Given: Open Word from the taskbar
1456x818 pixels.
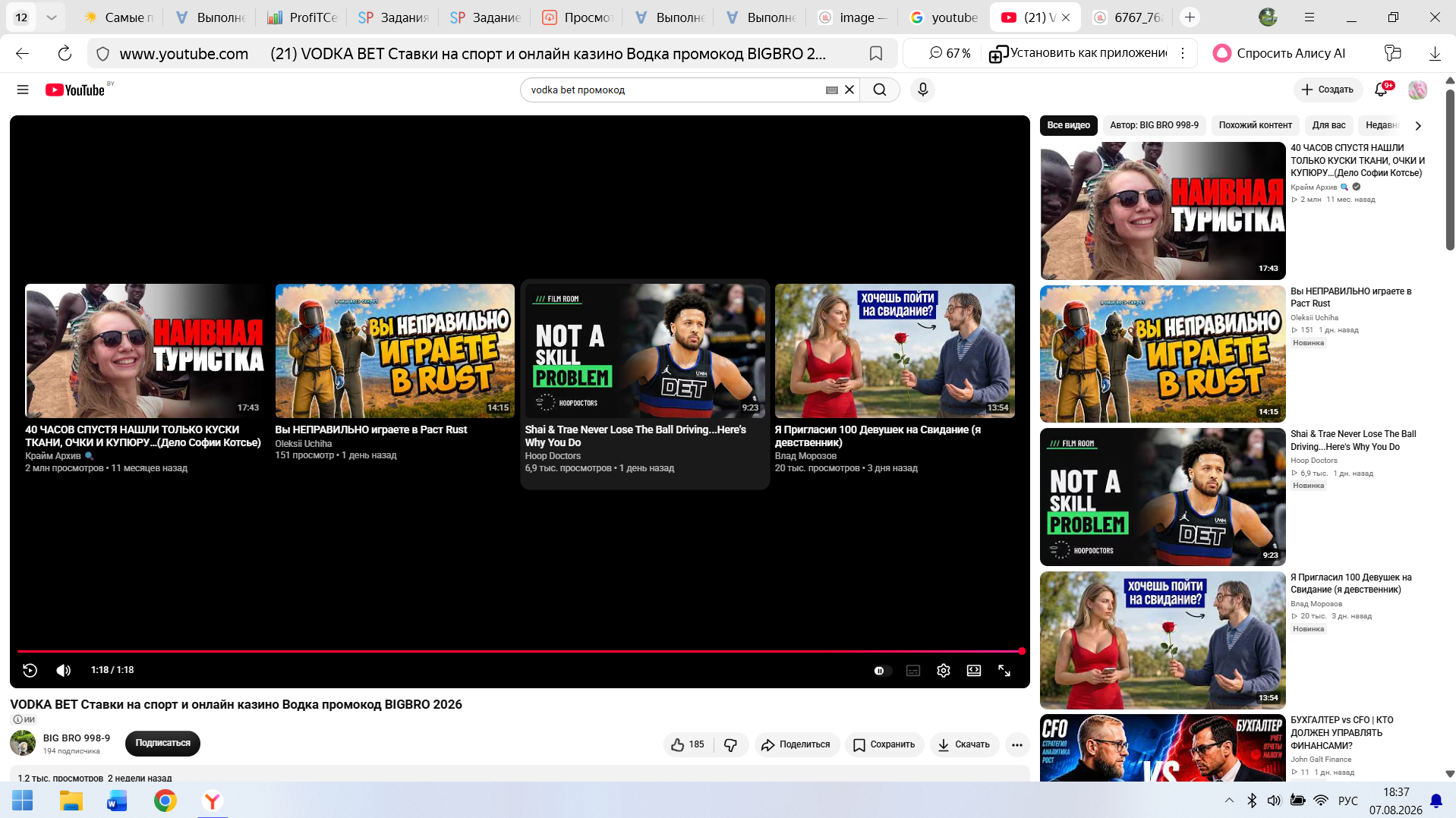Looking at the screenshot, I should 118,800.
